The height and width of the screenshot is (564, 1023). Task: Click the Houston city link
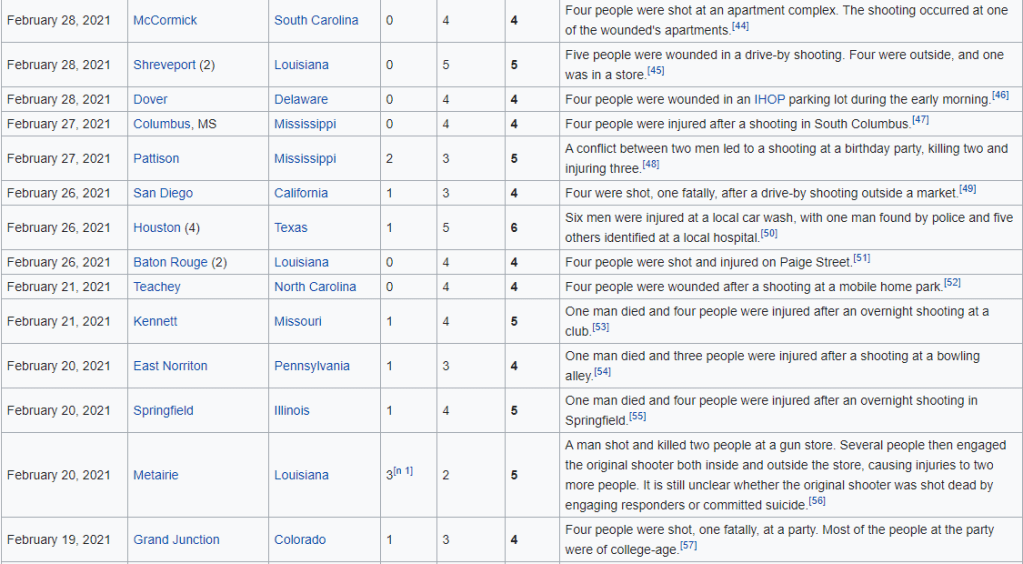(156, 228)
